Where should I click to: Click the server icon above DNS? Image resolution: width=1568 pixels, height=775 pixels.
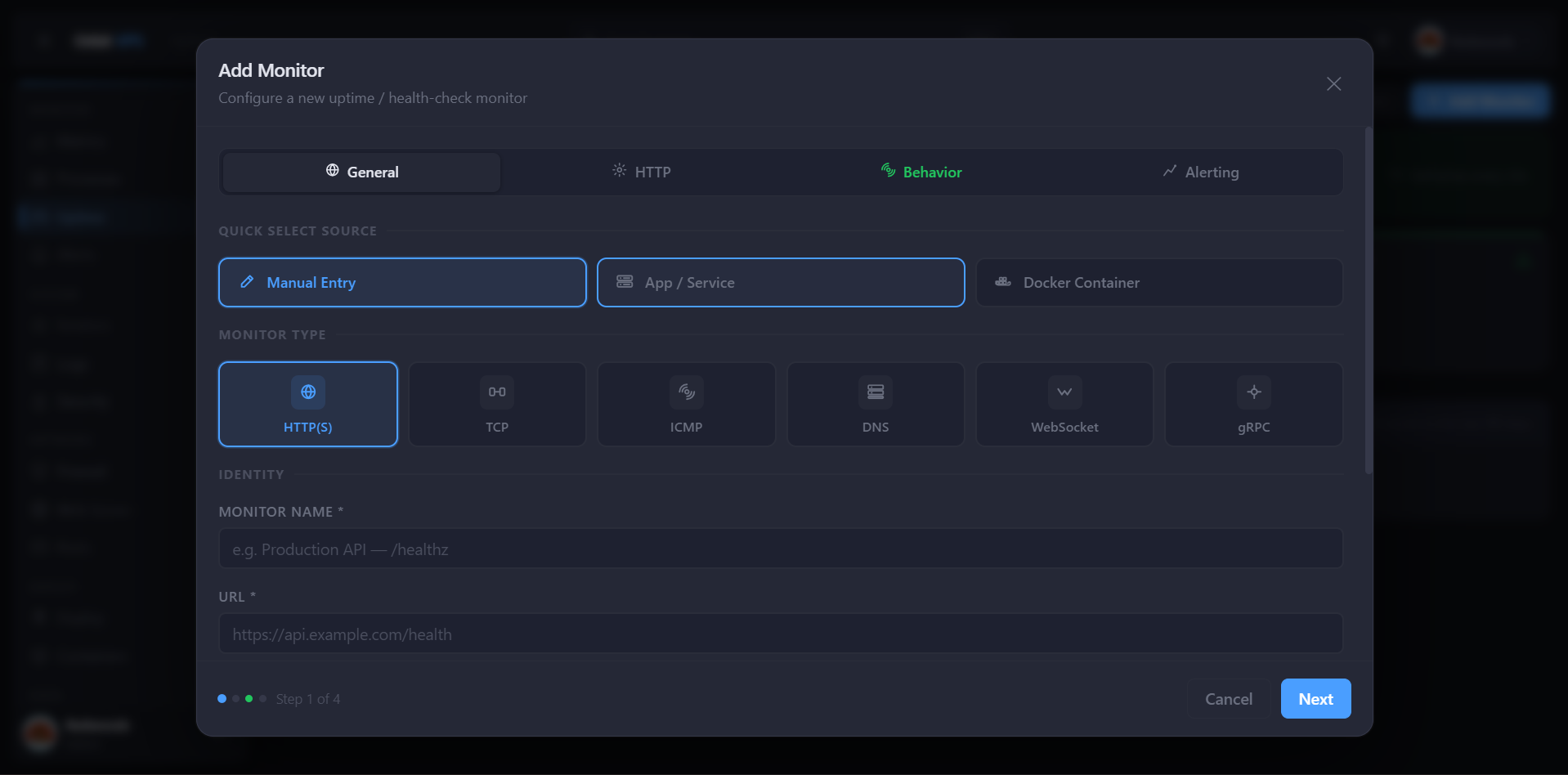(876, 392)
